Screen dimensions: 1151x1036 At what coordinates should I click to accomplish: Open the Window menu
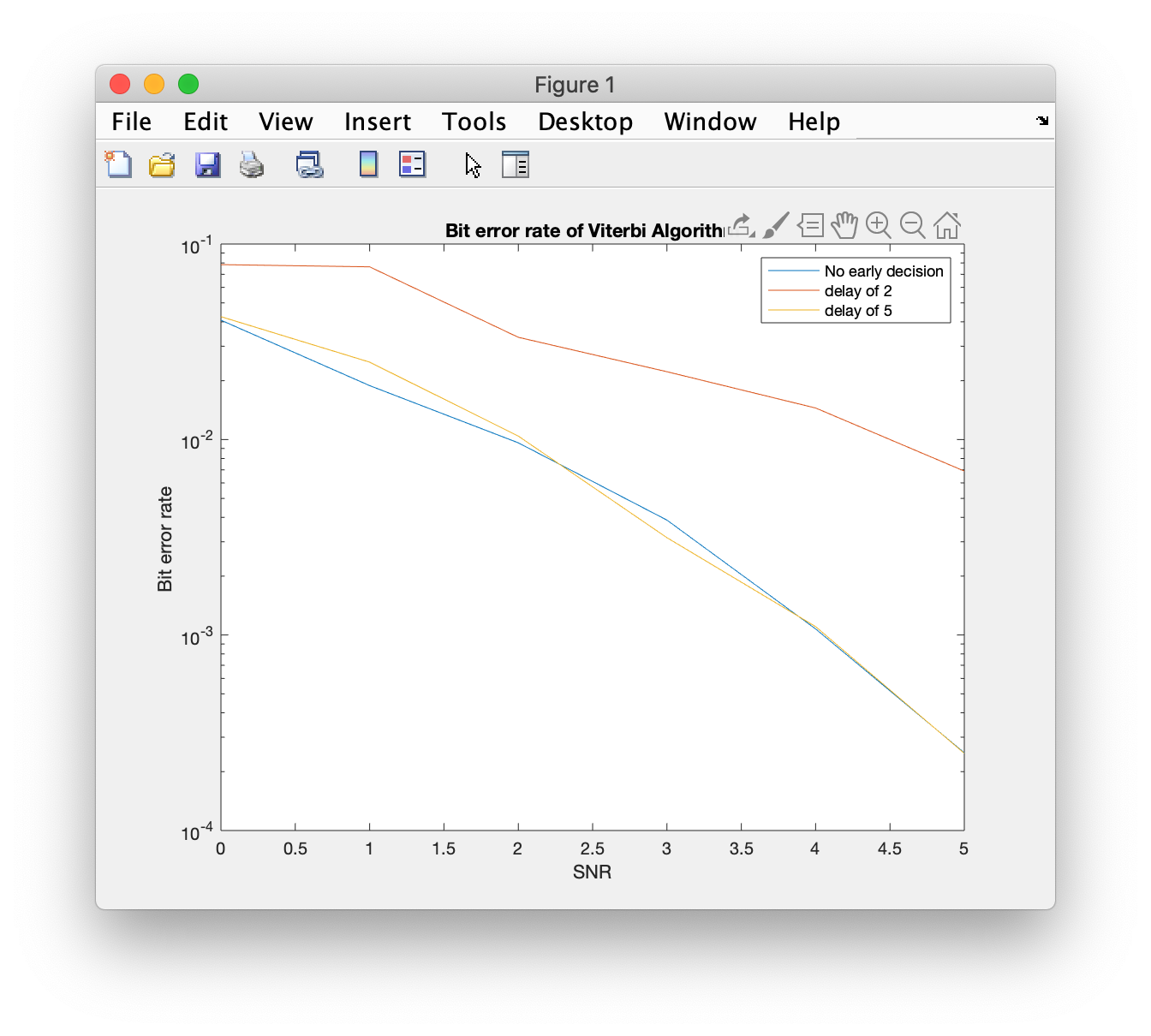711,122
